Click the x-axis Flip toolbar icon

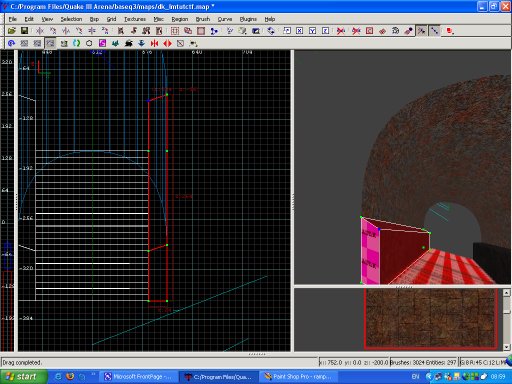pos(40,31)
